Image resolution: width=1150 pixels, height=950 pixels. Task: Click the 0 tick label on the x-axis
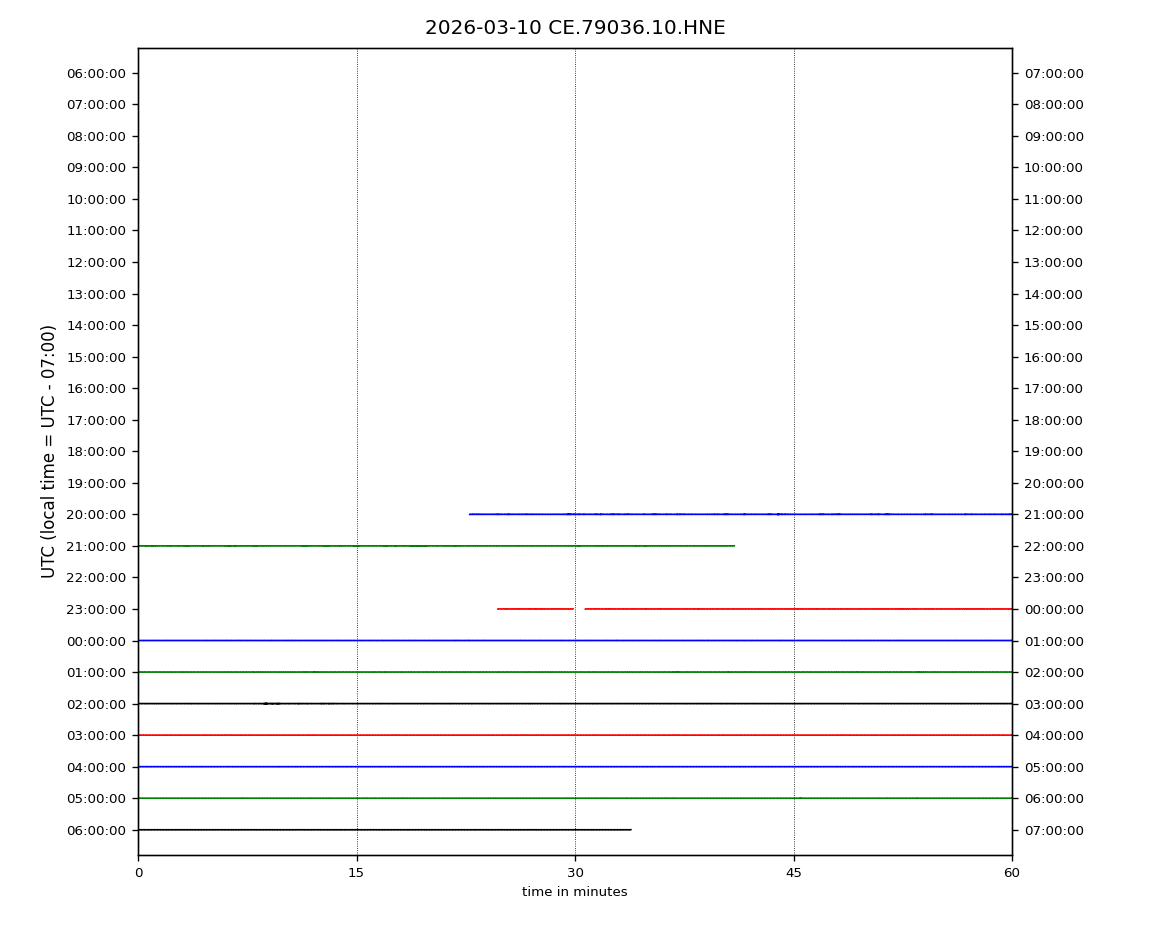[139, 873]
